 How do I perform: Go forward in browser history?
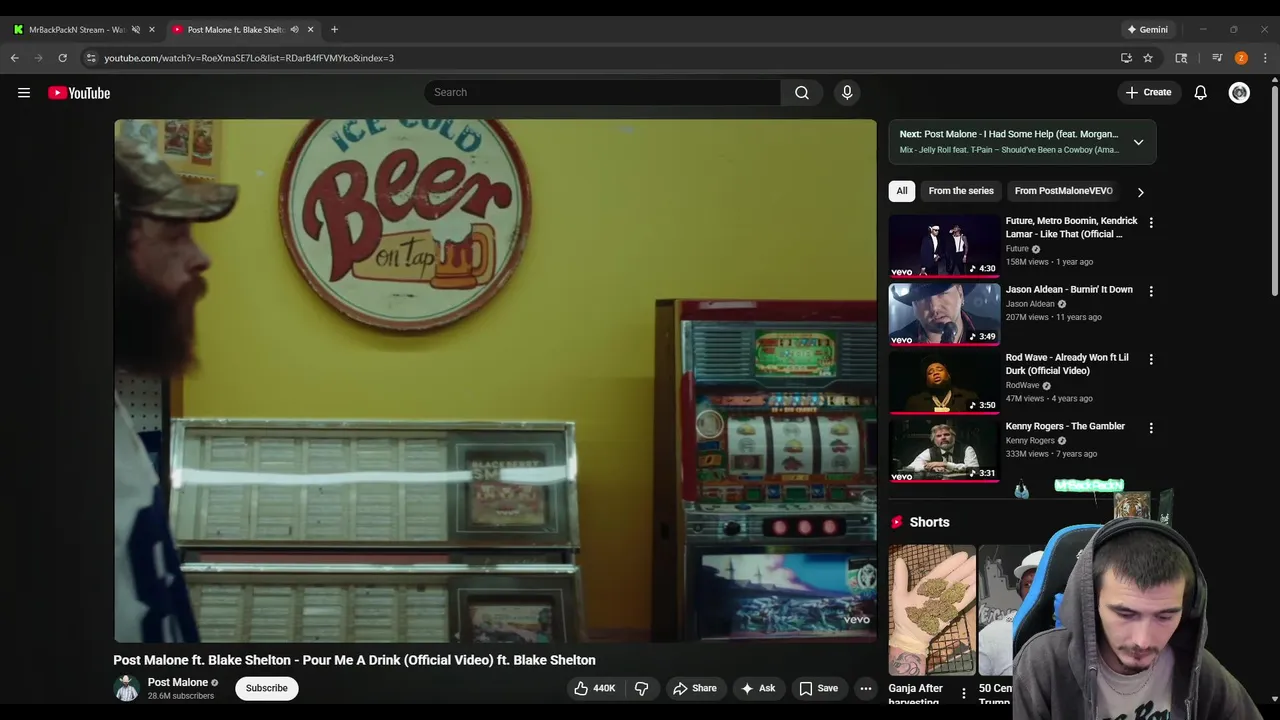click(39, 58)
